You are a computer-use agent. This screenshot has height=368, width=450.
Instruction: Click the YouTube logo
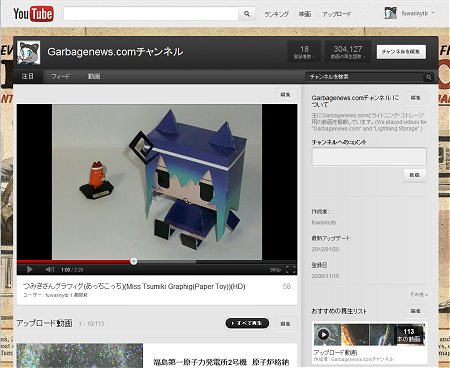[33, 14]
